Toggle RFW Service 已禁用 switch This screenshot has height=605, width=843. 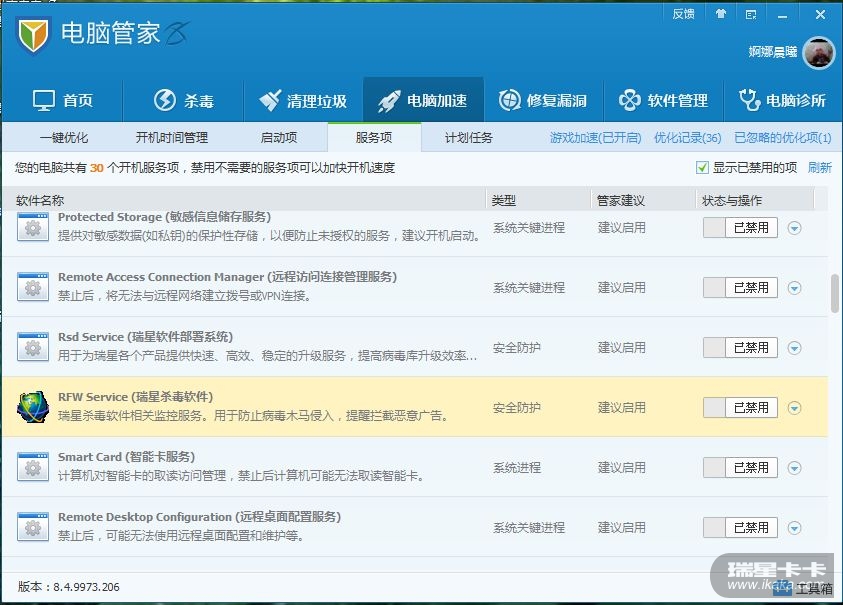point(740,408)
